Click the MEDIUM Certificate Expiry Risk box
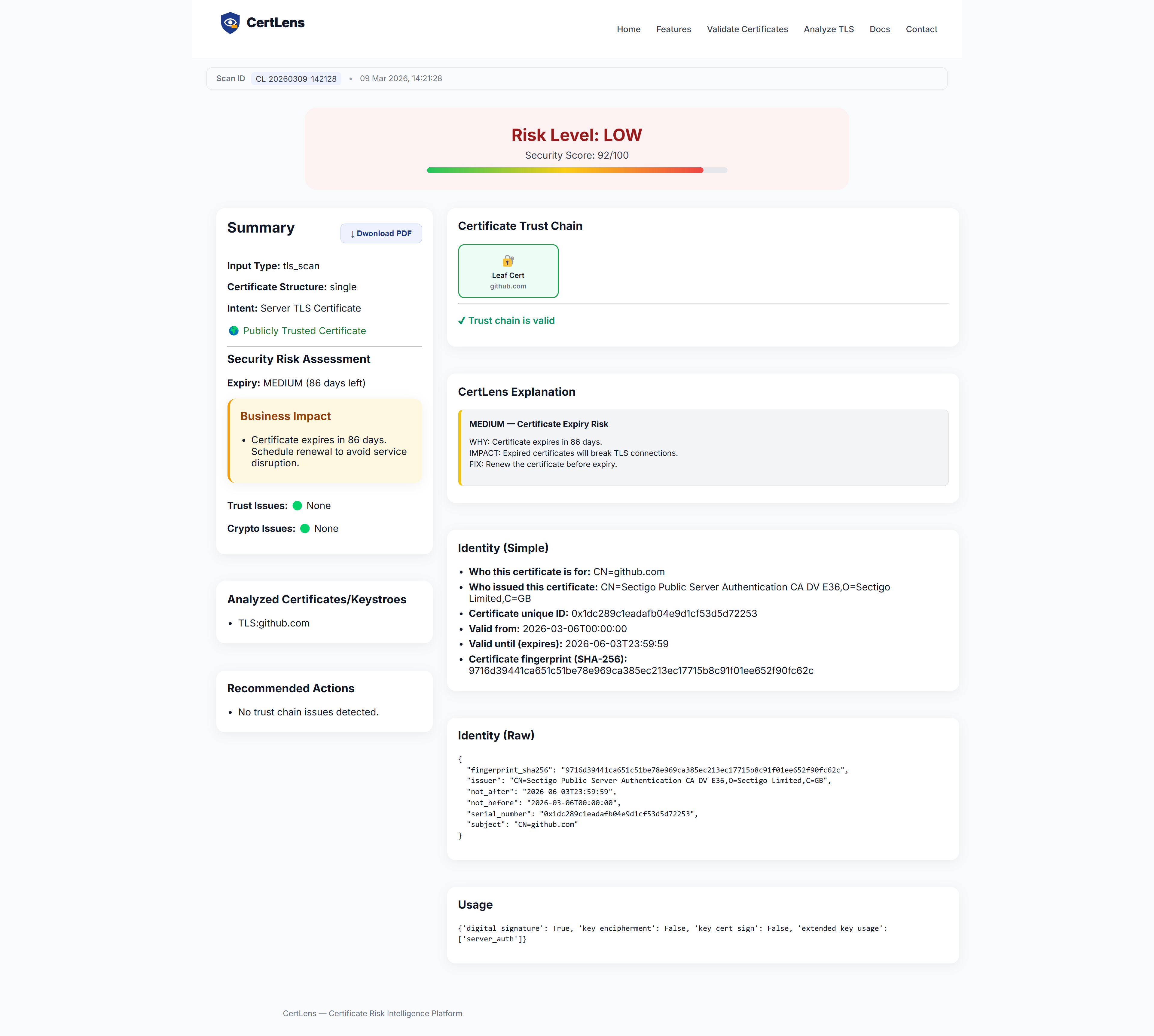 [704, 447]
